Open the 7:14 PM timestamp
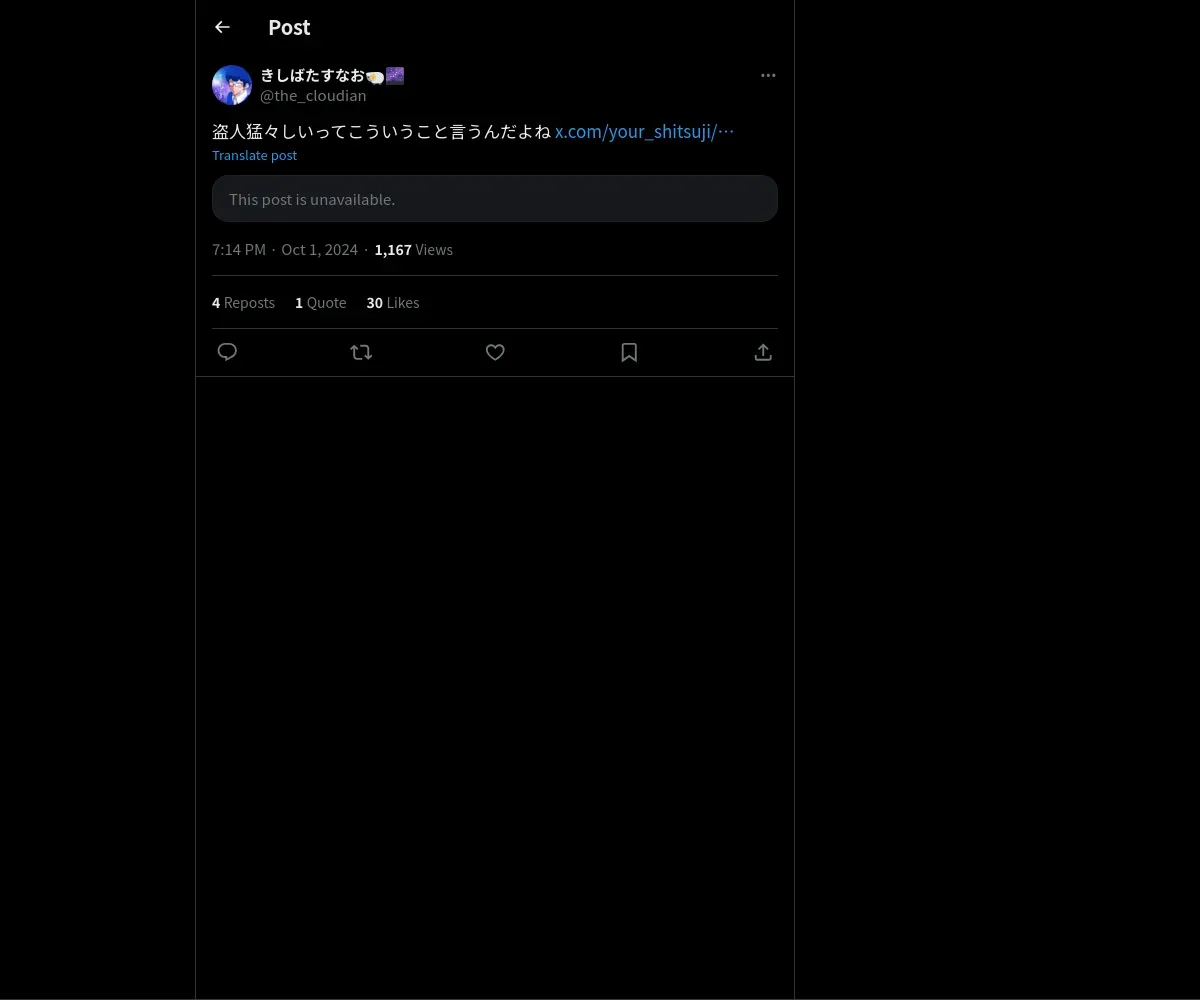Viewport: 1200px width, 1000px height. pos(239,250)
